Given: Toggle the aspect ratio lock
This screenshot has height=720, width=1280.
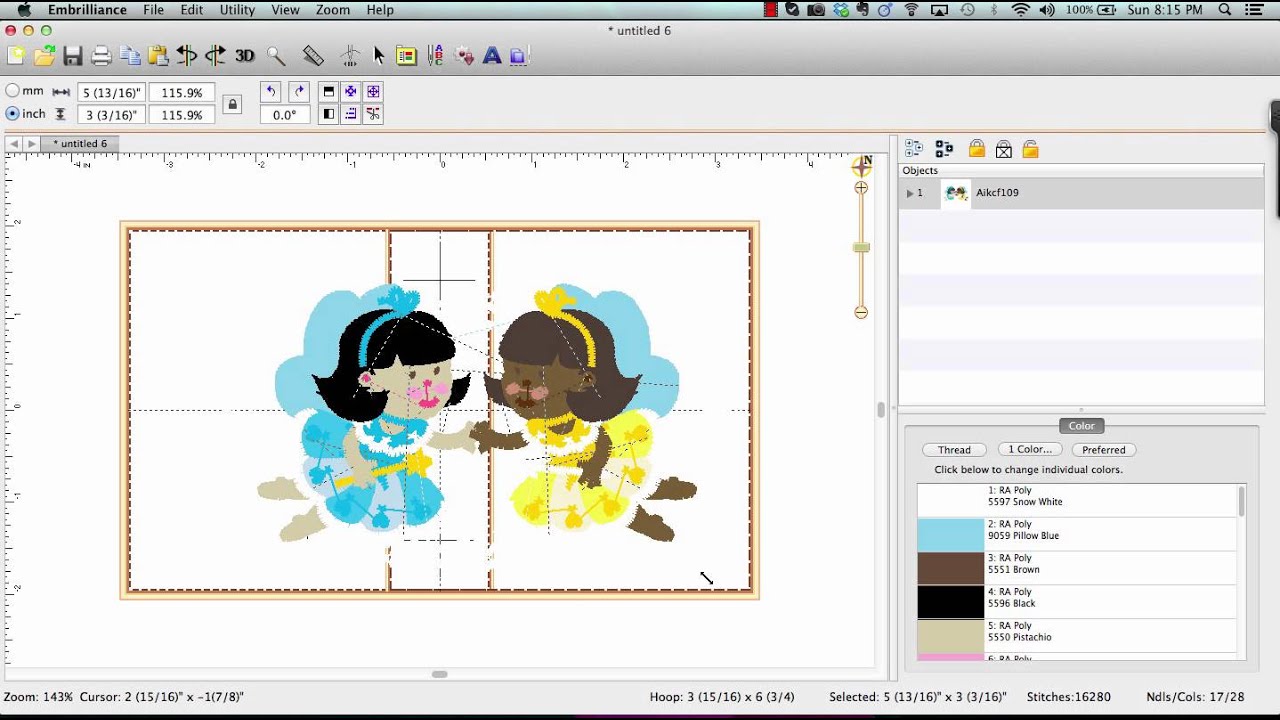Looking at the screenshot, I should pos(232,104).
